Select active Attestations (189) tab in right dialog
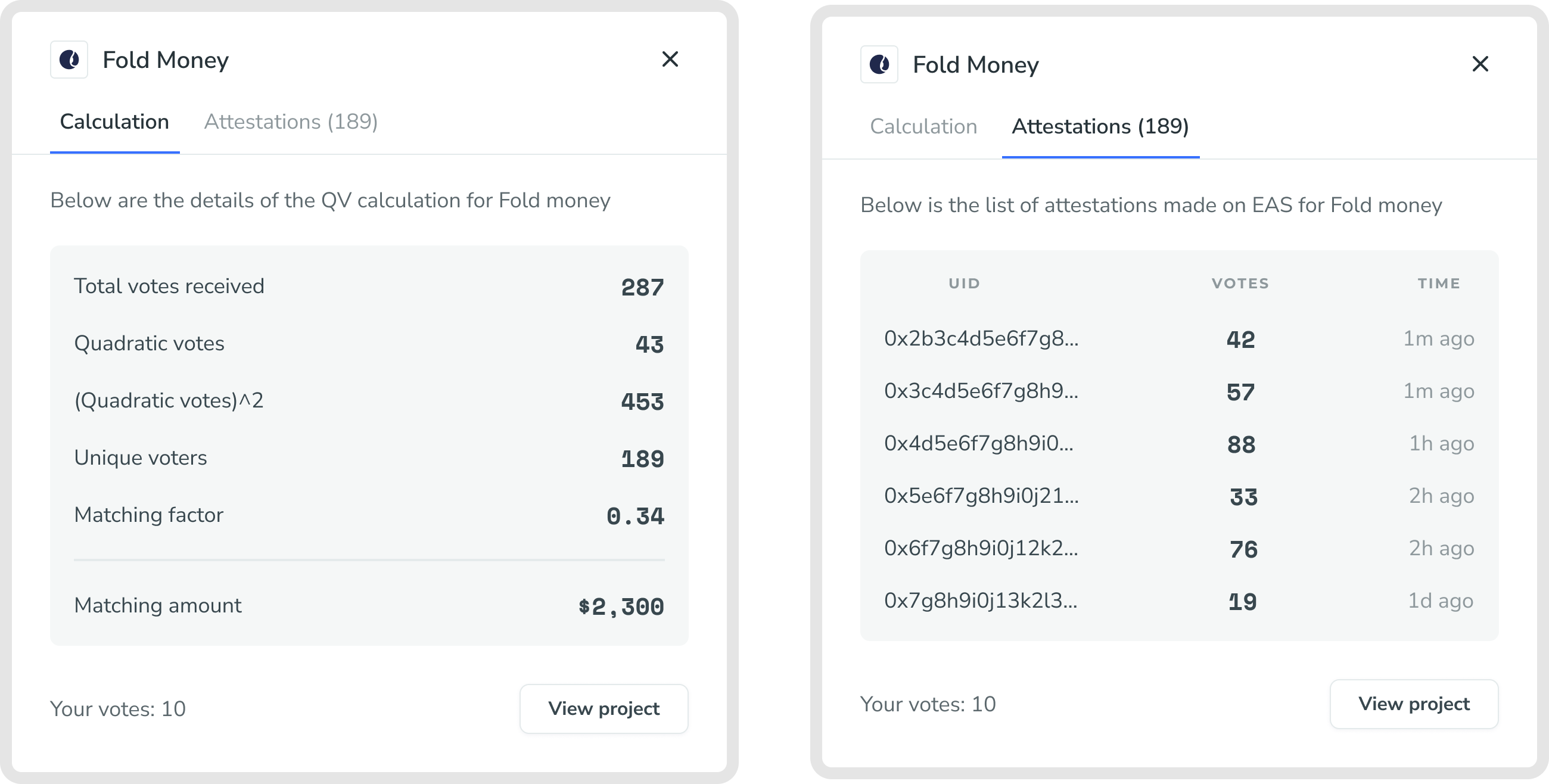 [1100, 127]
